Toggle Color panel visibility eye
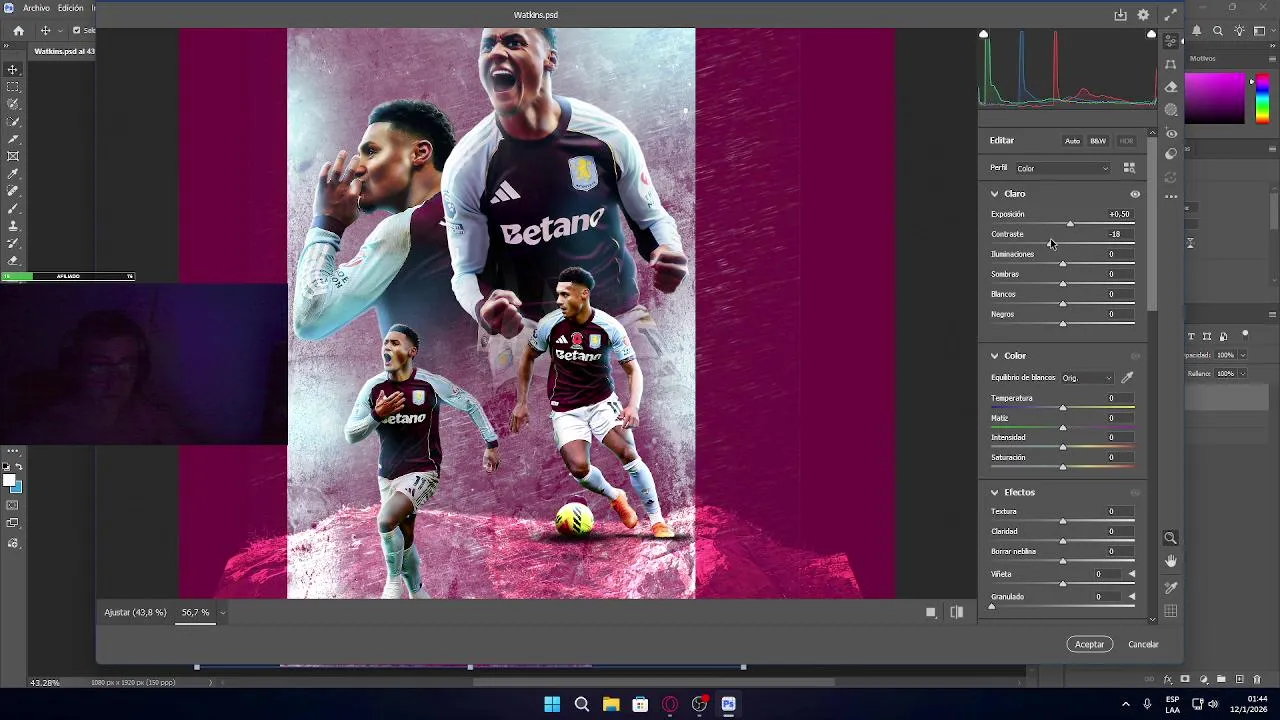 point(1135,356)
